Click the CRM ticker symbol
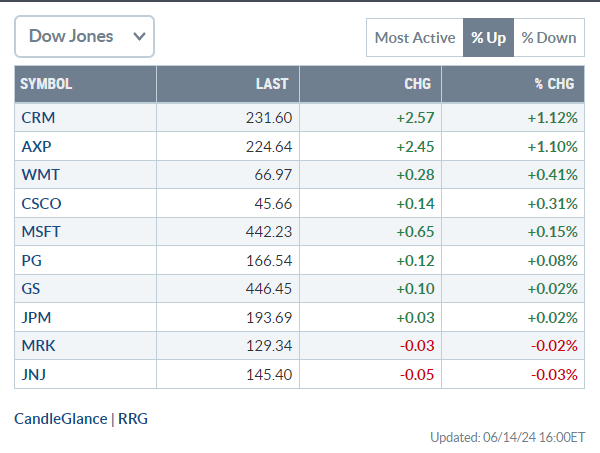 (x=37, y=118)
